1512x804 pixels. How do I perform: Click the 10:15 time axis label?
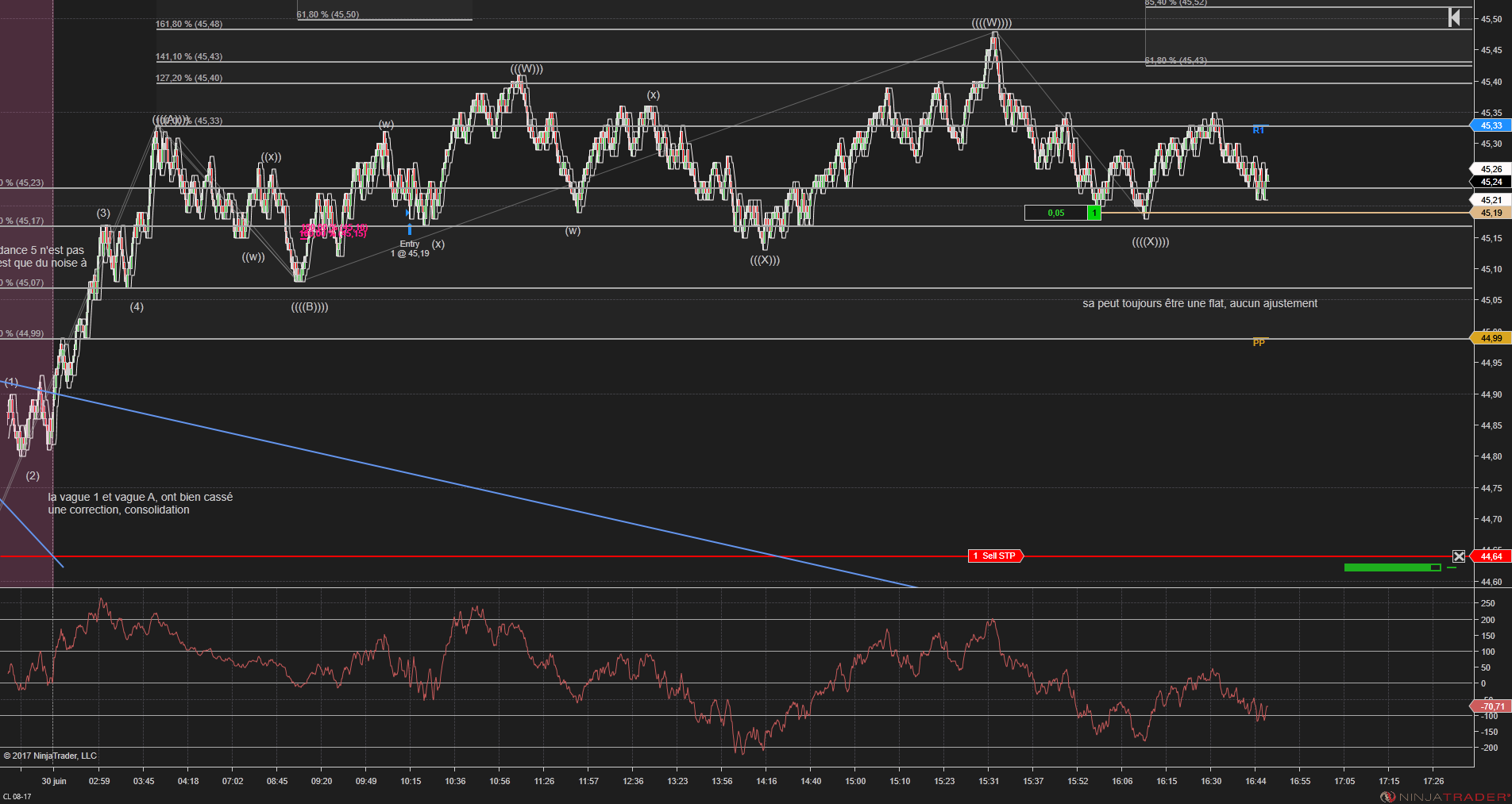411,781
